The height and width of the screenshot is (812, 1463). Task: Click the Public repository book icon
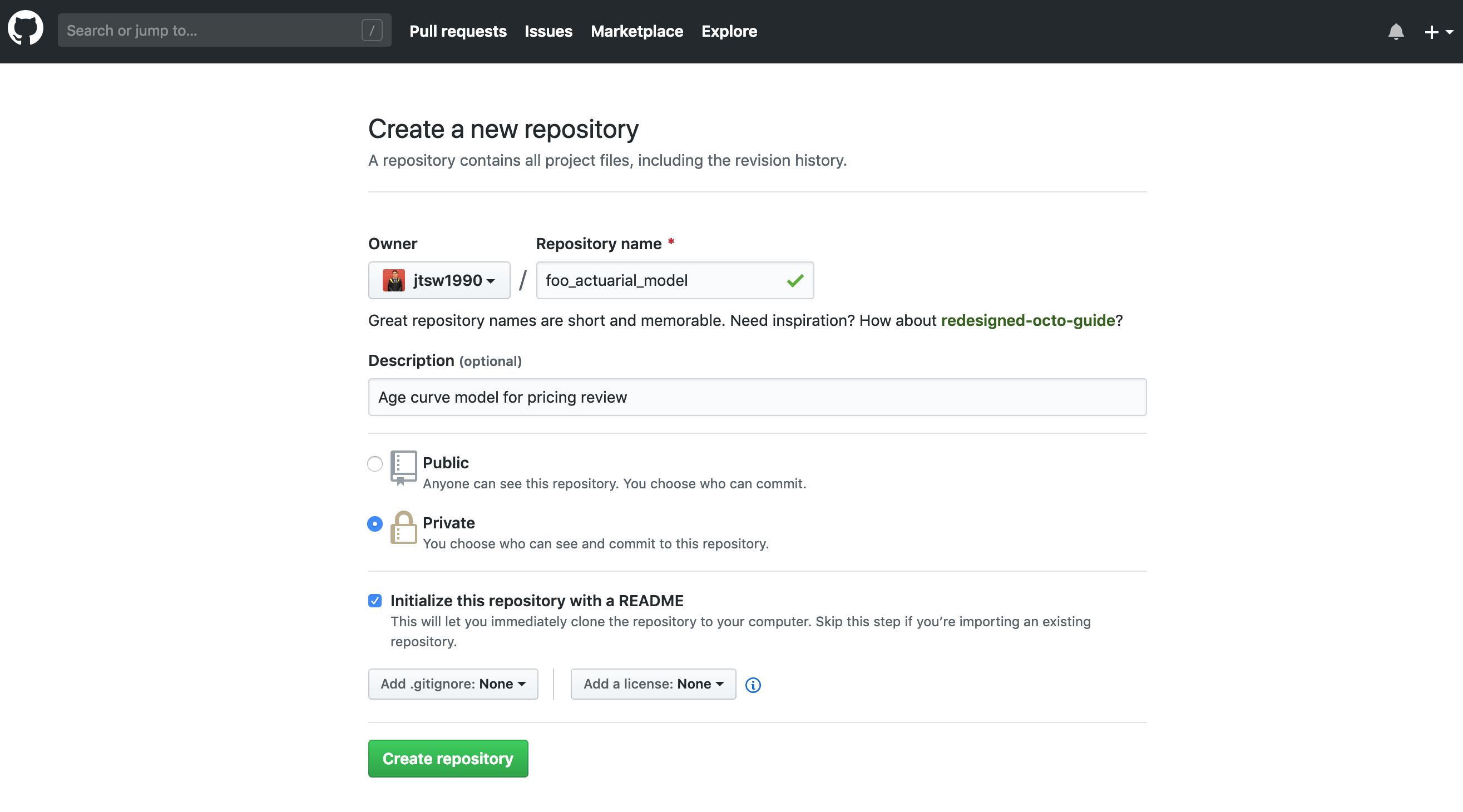point(403,467)
